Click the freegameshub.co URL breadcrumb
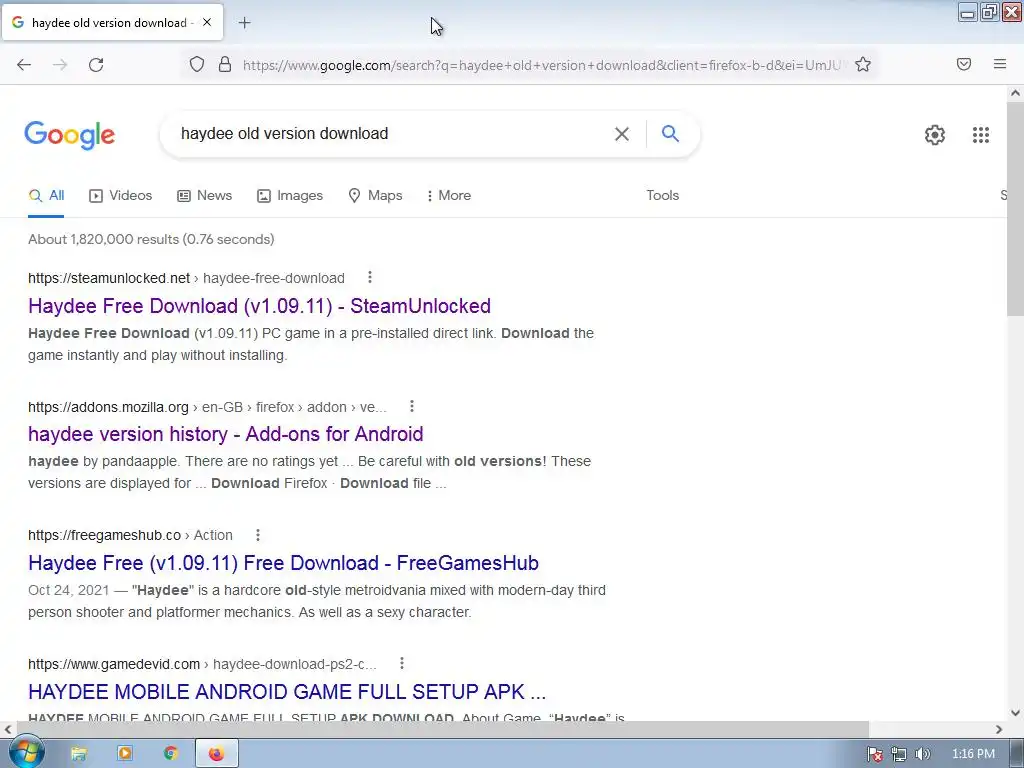This screenshot has width=1024, height=768. 130,536
